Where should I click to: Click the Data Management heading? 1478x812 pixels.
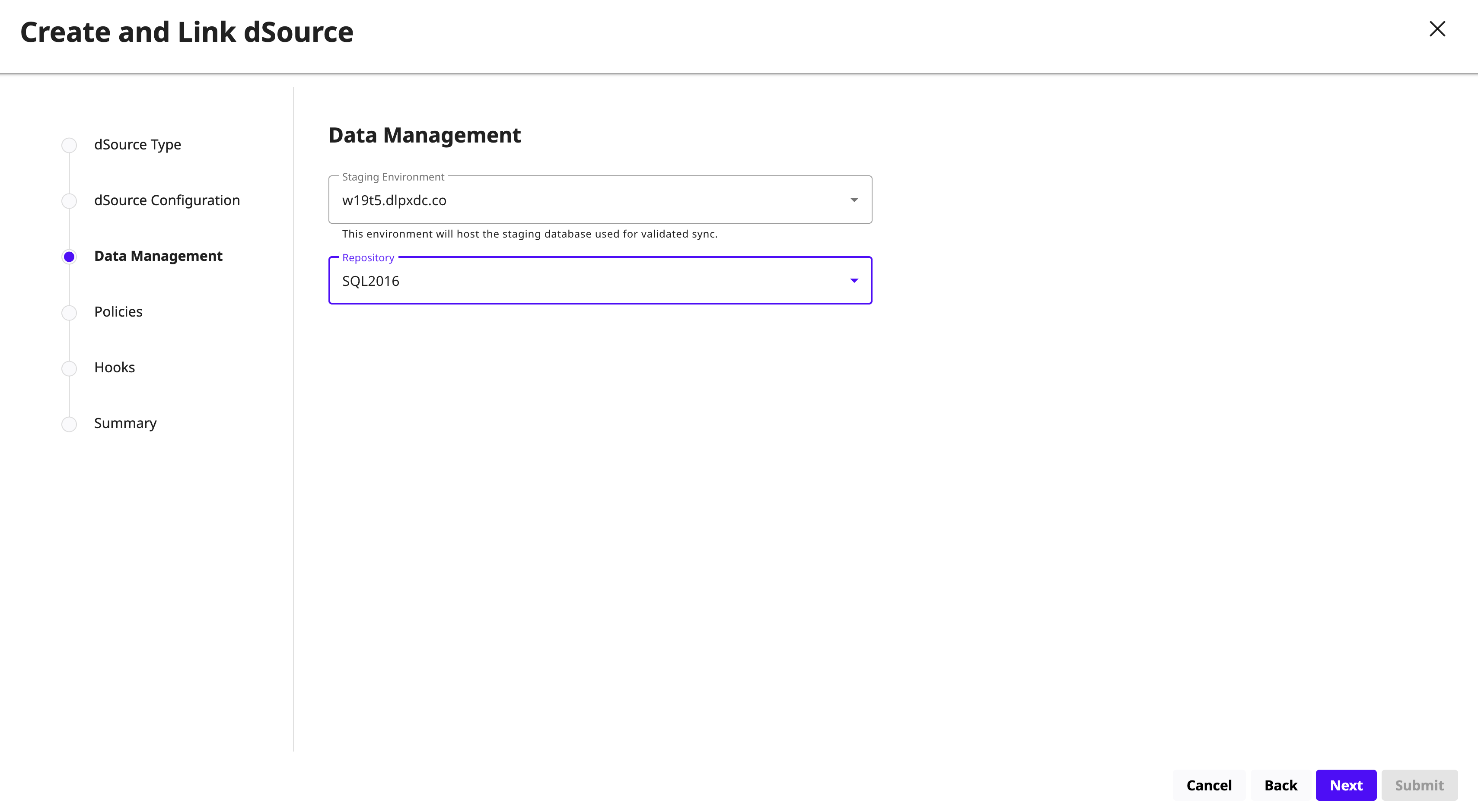pos(424,135)
